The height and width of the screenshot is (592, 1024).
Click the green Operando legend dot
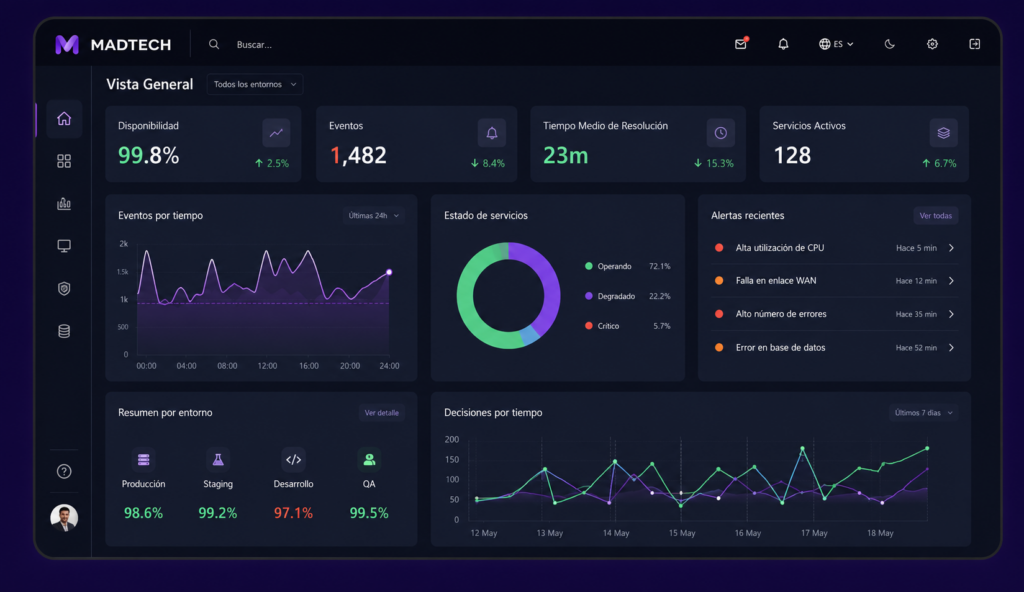[588, 266]
